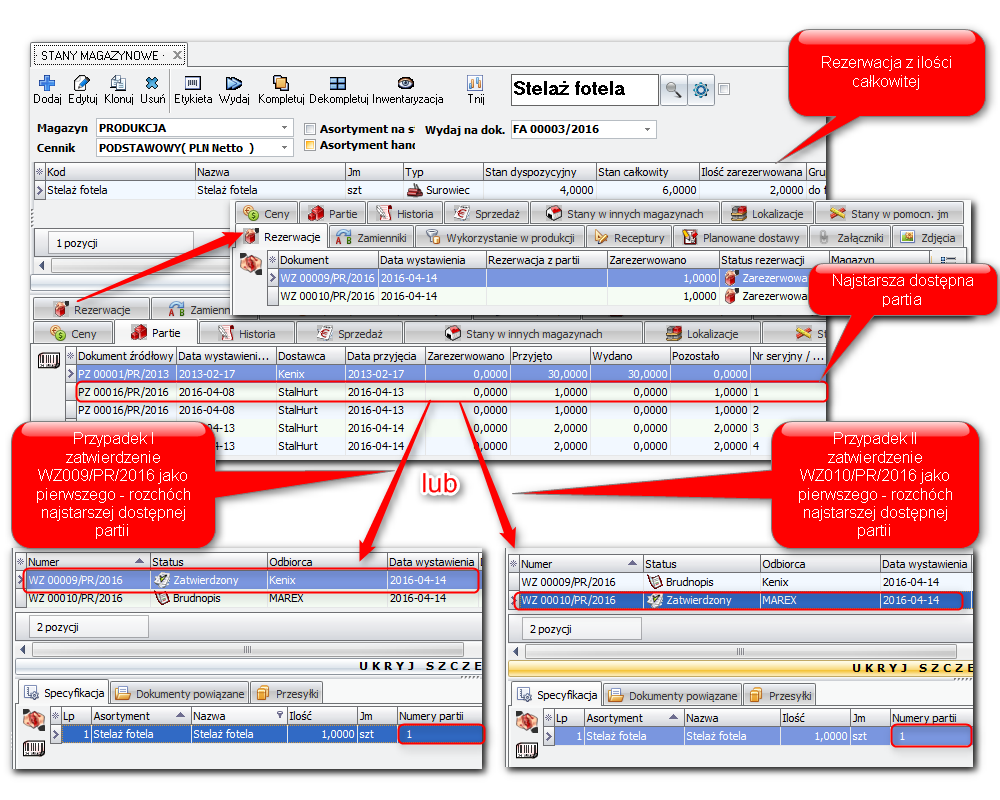The height and width of the screenshot is (800, 1000).
Task: Expand the Magazyn PRODUKCJA dropdown
Action: tap(285, 128)
